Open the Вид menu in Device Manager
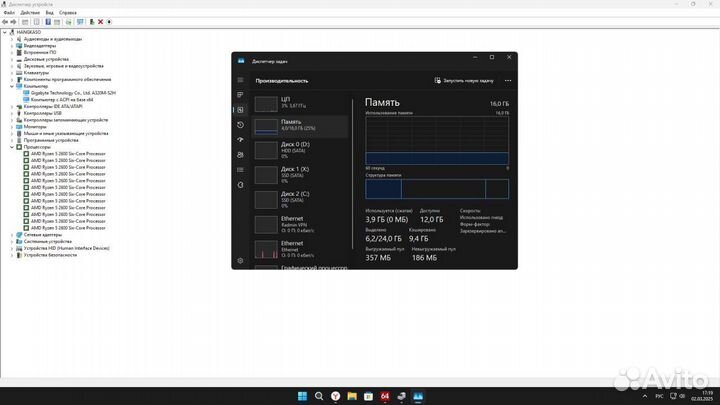Screen dimensions: 720x405 (x=50, y=13)
